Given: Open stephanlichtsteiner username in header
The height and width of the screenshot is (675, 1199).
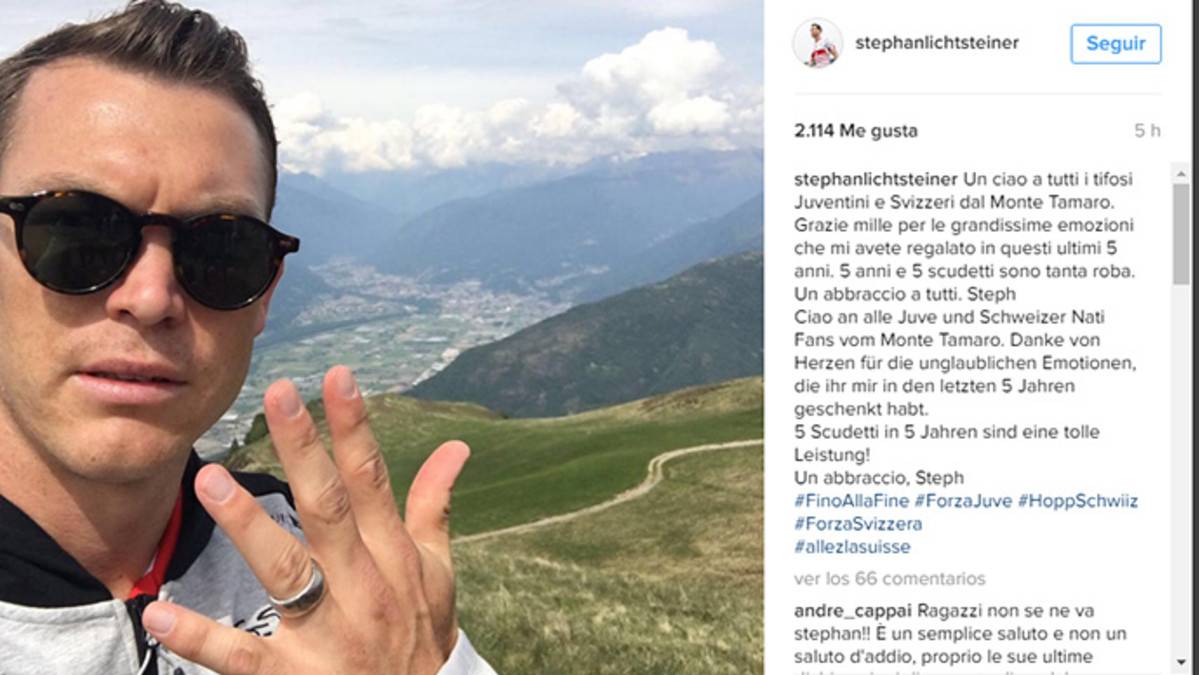Looking at the screenshot, I should 937,44.
